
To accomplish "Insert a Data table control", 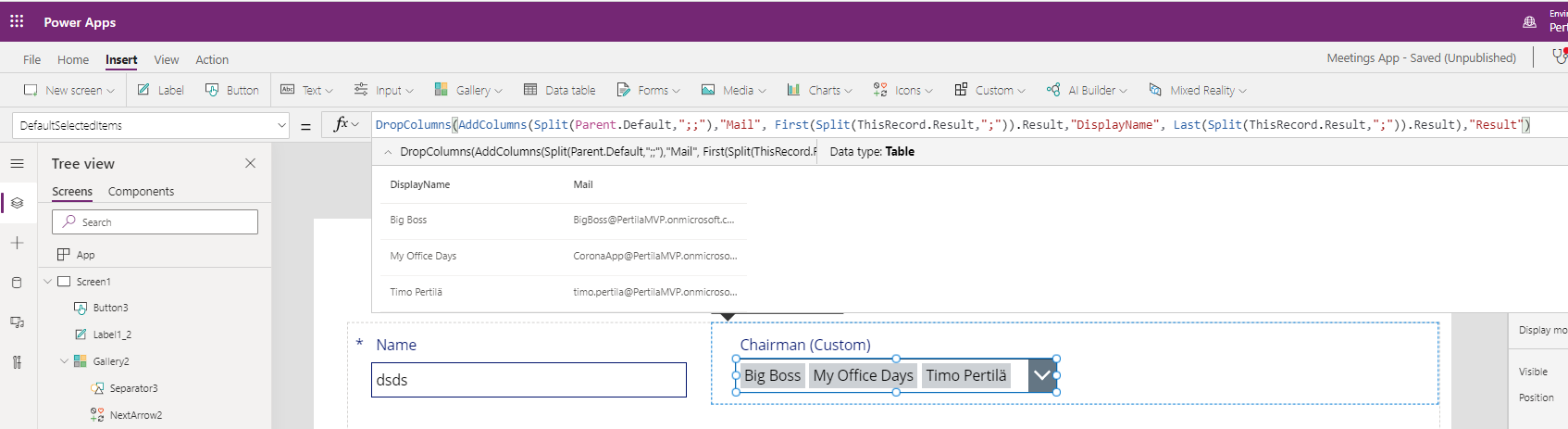I will pyautogui.click(x=560, y=90).
